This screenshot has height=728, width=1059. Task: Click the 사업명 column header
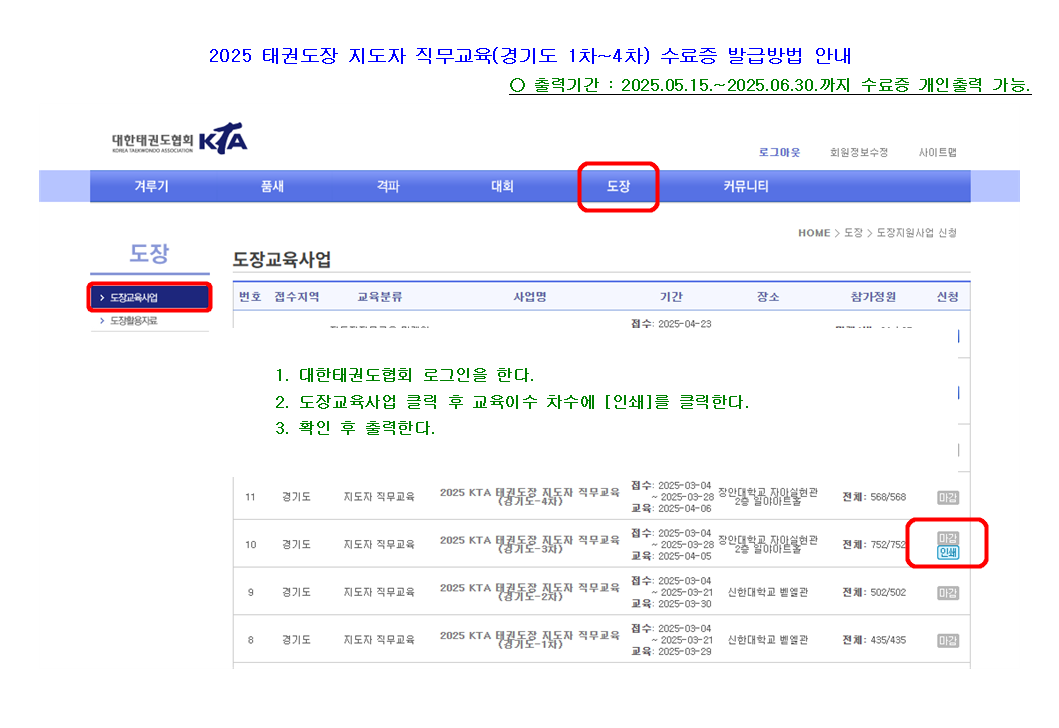click(x=530, y=297)
